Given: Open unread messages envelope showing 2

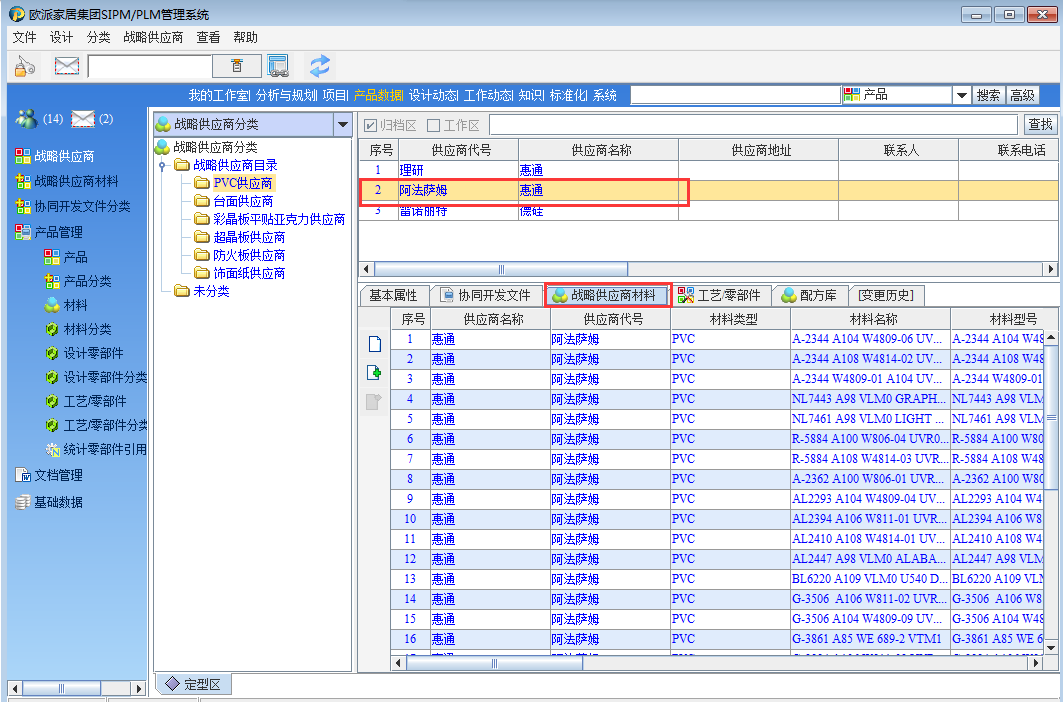Looking at the screenshot, I should [83, 119].
